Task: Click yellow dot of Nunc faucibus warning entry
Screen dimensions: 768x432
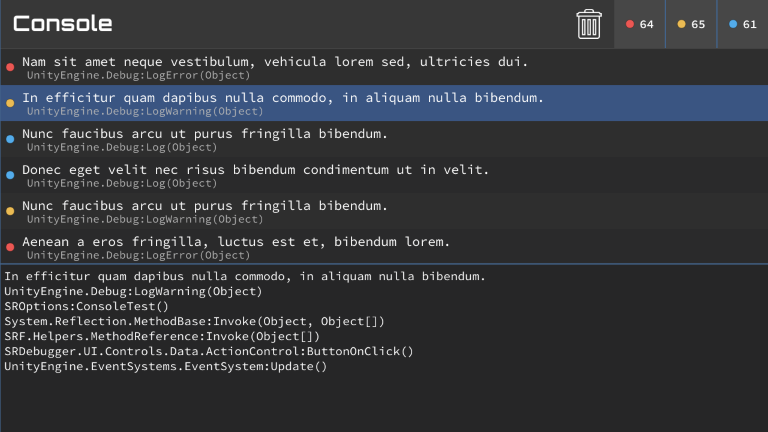Action: click(x=10, y=211)
